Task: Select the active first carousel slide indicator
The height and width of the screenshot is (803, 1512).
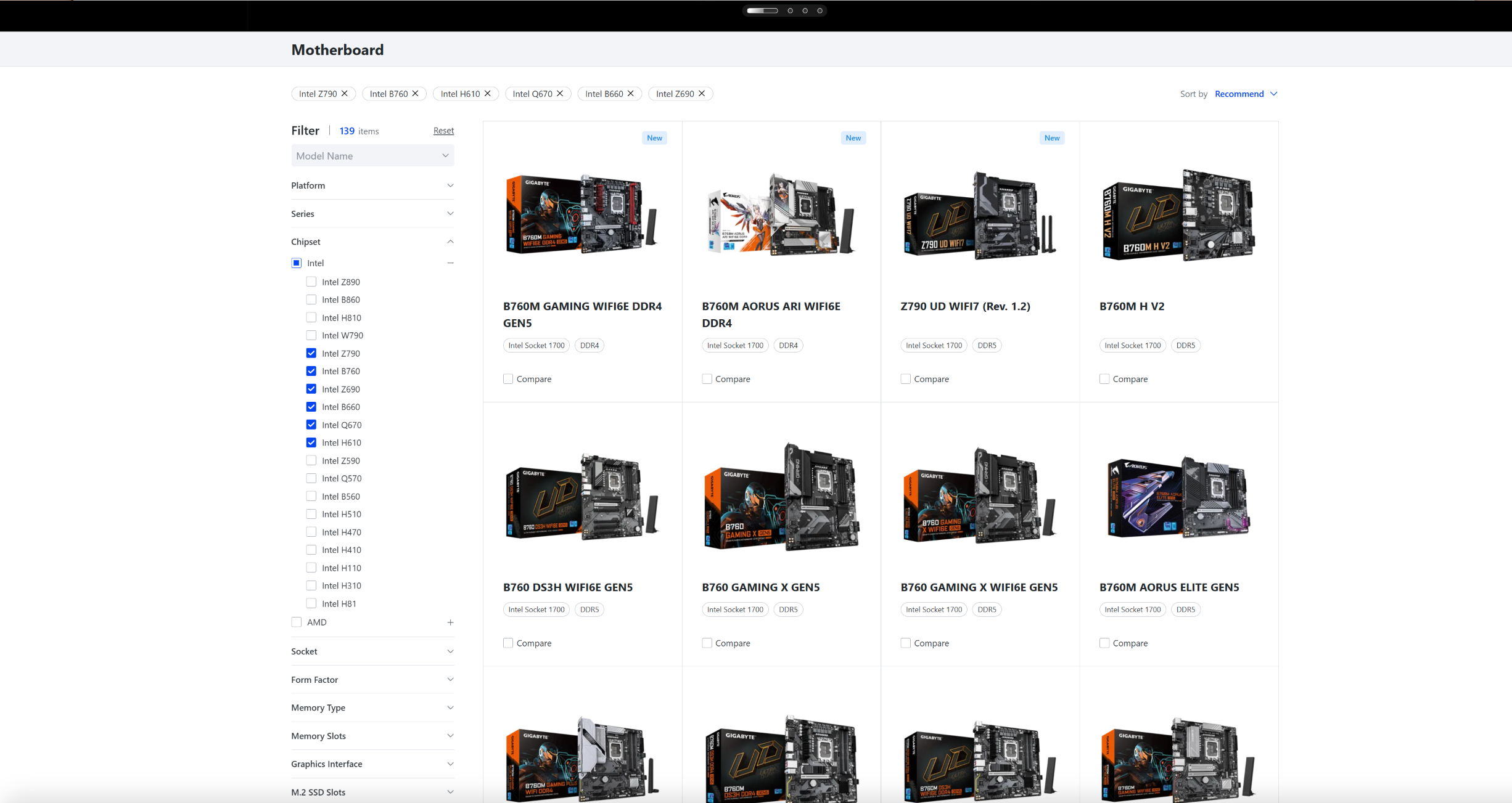Action: [x=762, y=10]
